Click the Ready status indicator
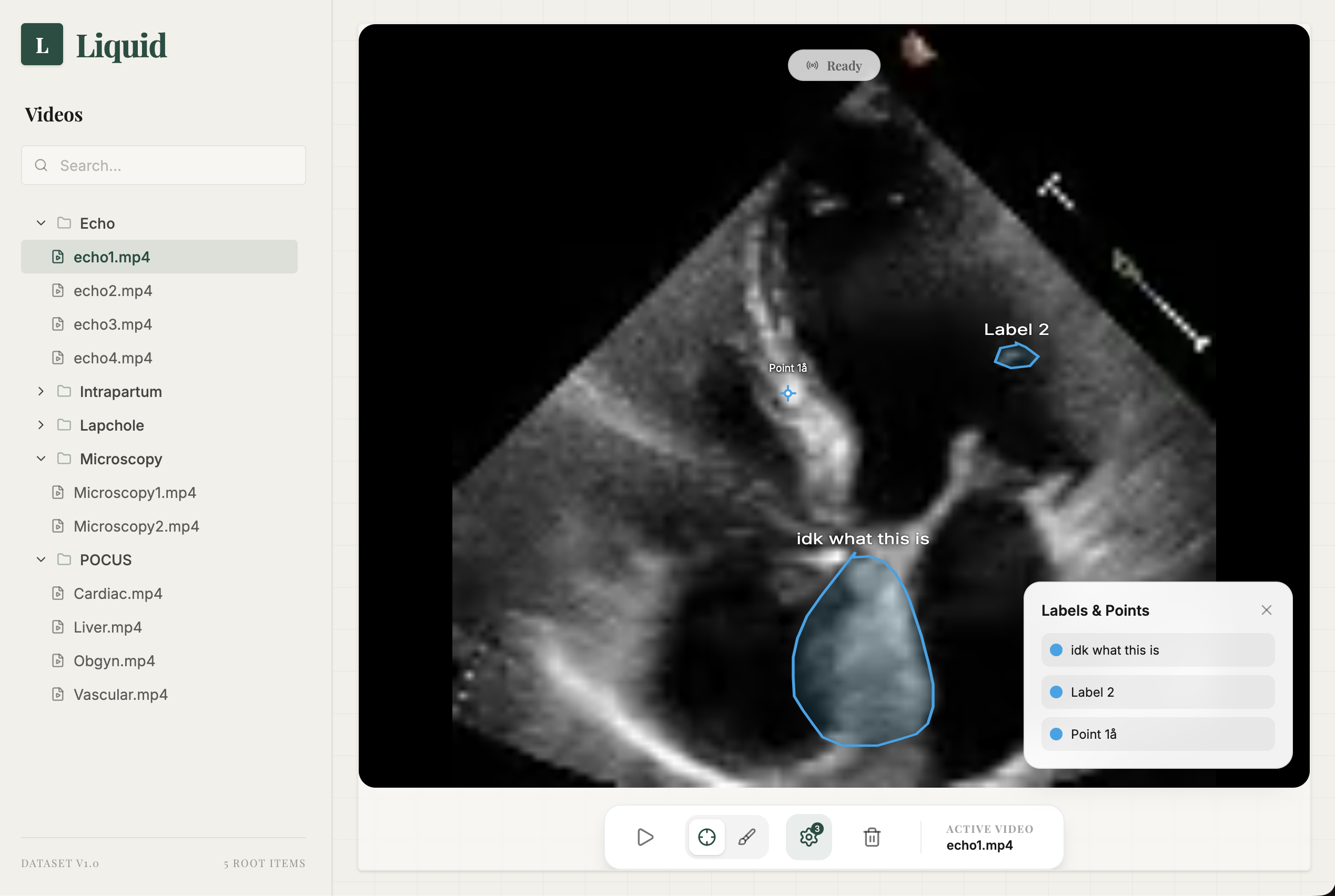 (834, 66)
